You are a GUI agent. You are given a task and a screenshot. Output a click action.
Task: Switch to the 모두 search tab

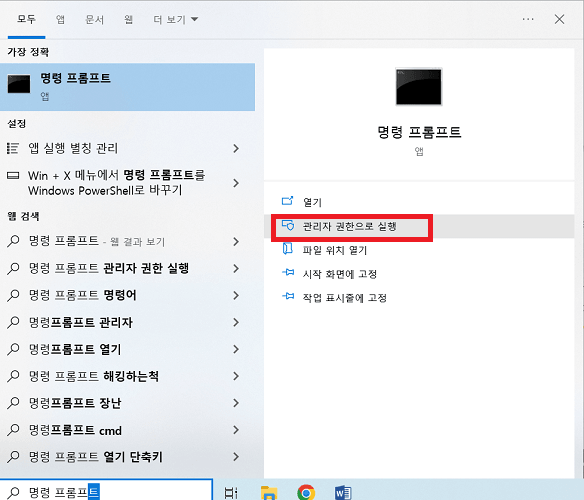coord(26,19)
